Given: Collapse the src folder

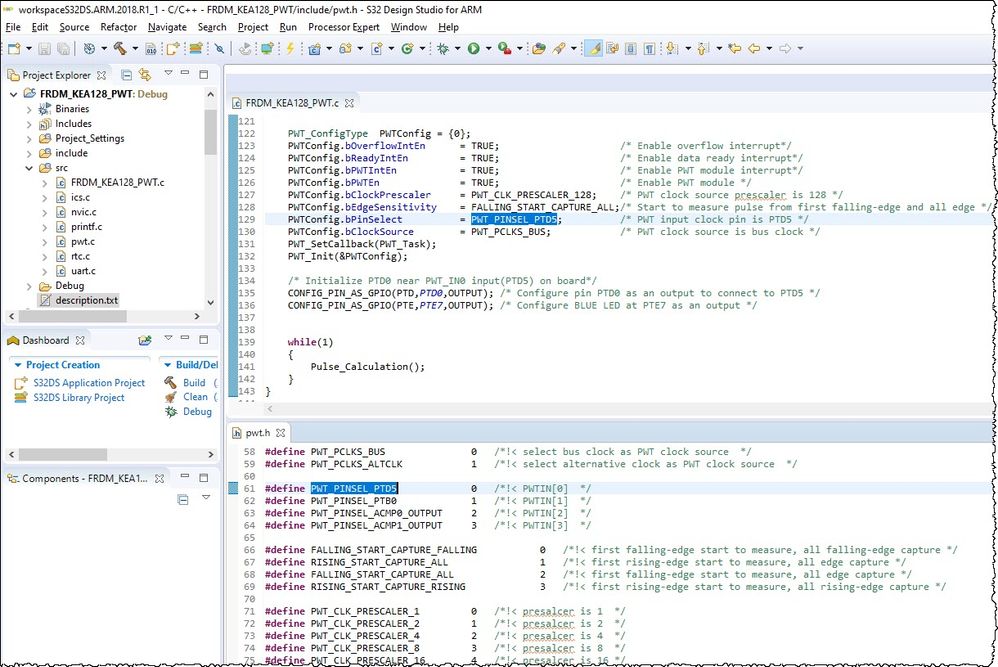Looking at the screenshot, I should (x=29, y=168).
